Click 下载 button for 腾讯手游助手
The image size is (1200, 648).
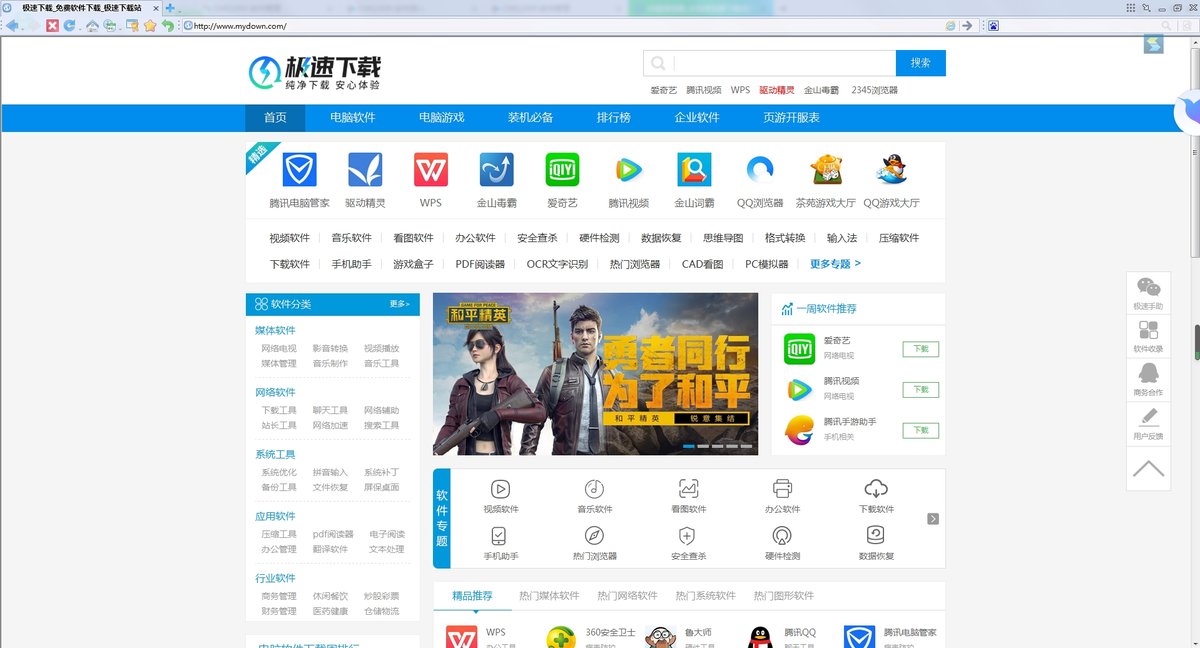click(921, 430)
